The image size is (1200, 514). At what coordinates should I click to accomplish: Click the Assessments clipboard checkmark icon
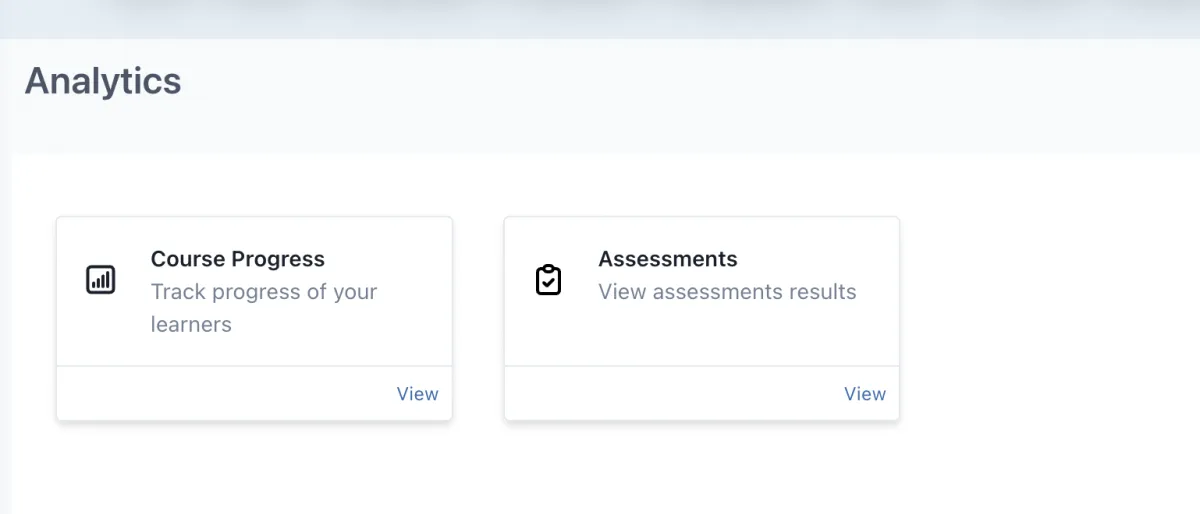[548, 280]
